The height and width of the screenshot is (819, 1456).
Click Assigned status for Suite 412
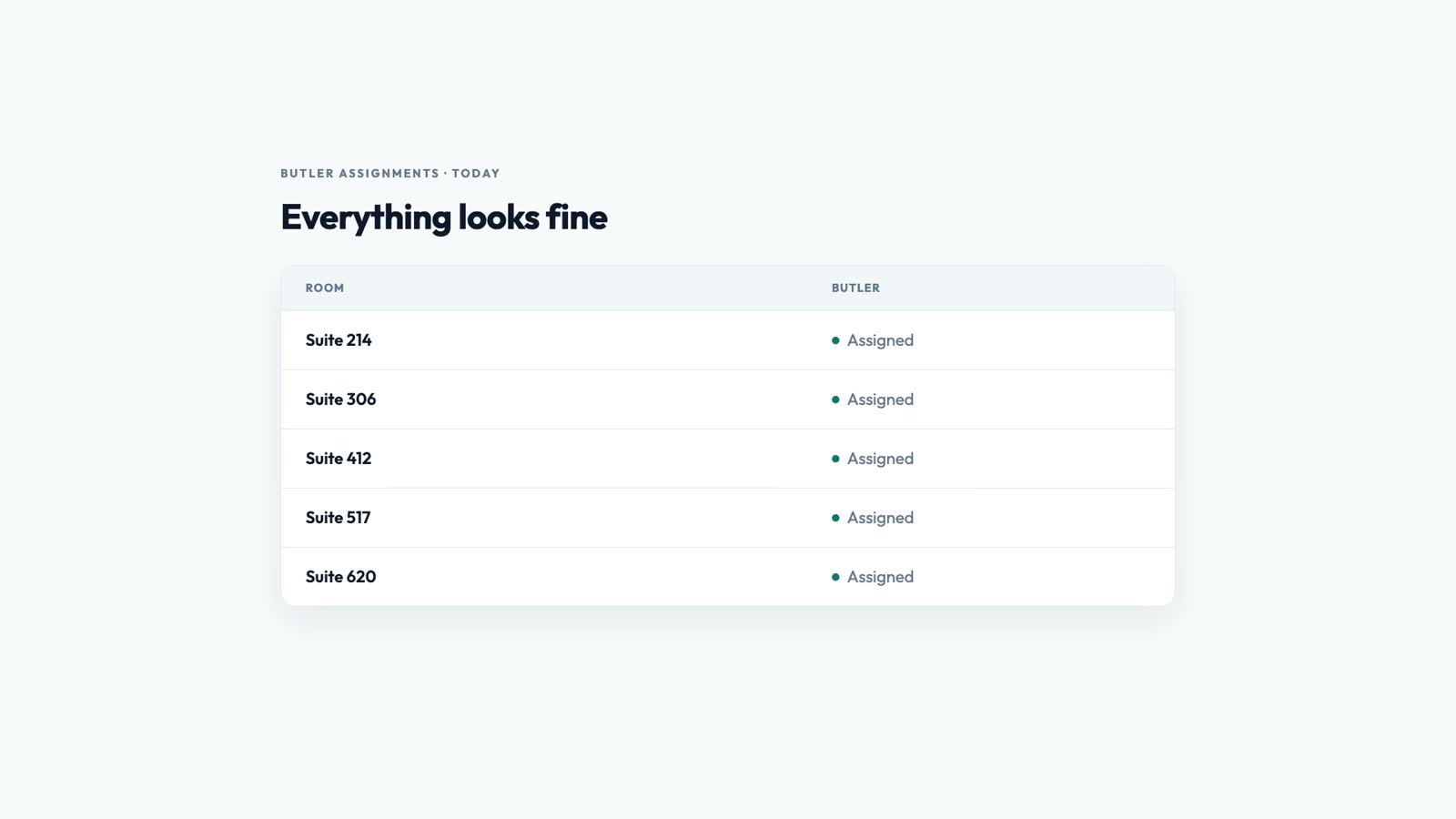(x=873, y=459)
